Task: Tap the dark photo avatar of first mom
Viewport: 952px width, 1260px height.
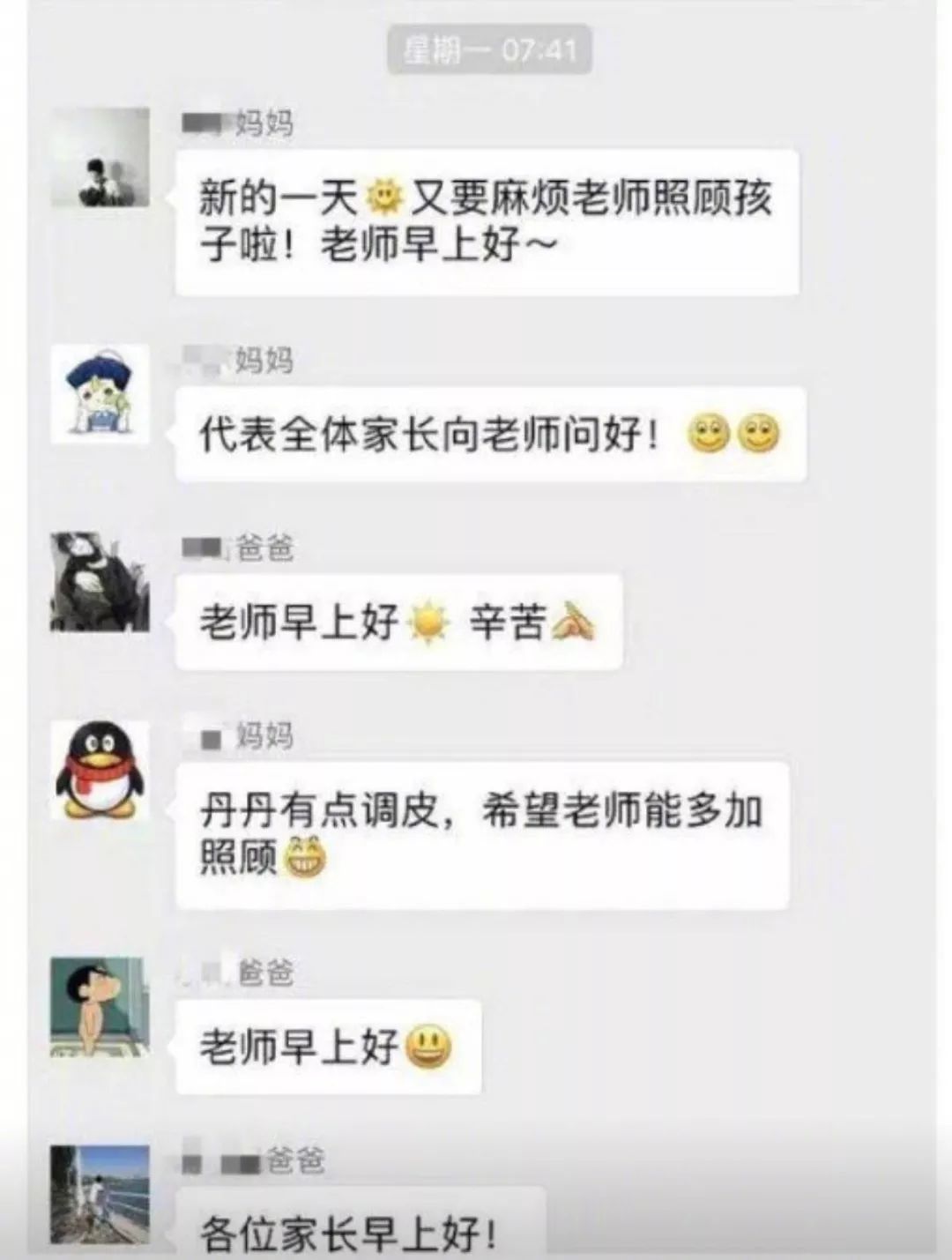Action: pos(100,158)
